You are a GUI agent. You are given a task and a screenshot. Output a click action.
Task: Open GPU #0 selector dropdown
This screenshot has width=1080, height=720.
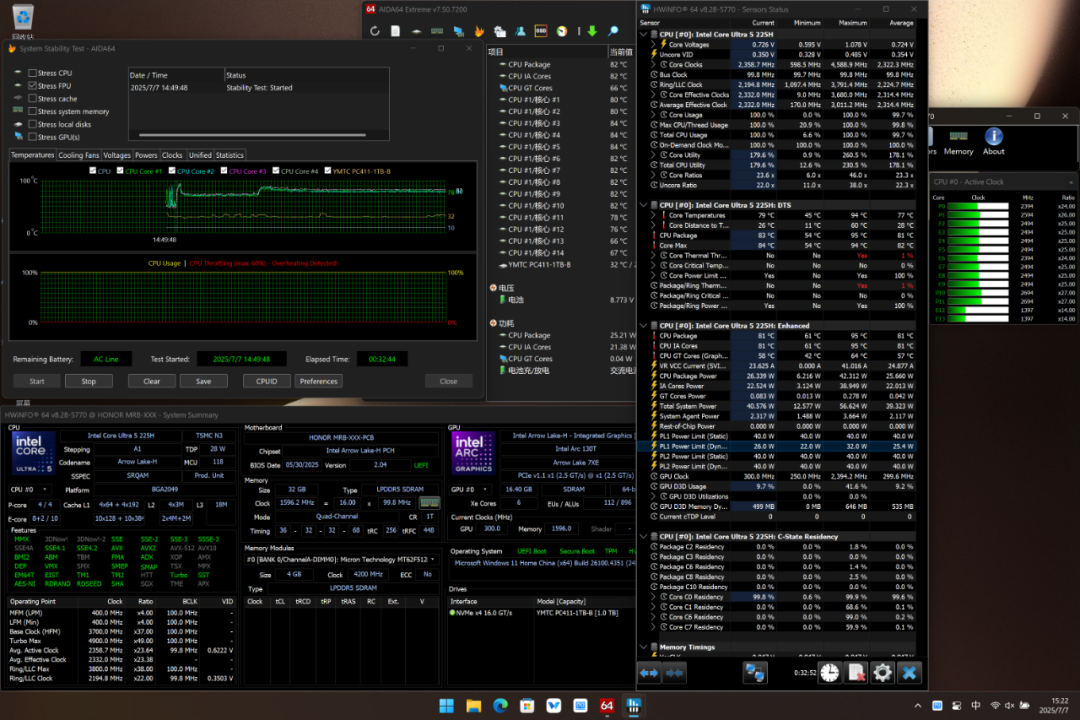tap(468, 489)
